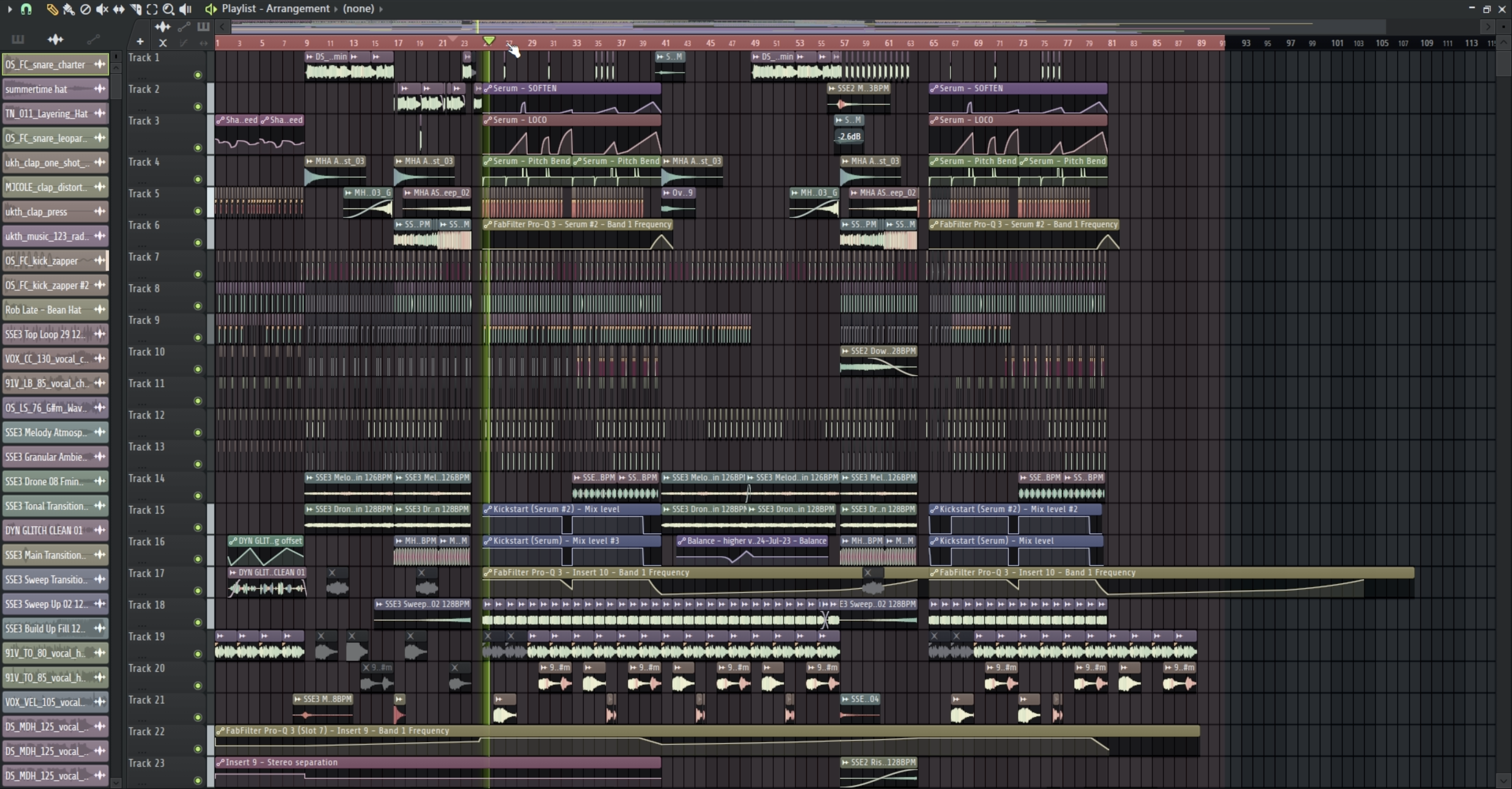Show Audio clips tab in the picker panel
Screen dimensions: 1512x789
55,40
